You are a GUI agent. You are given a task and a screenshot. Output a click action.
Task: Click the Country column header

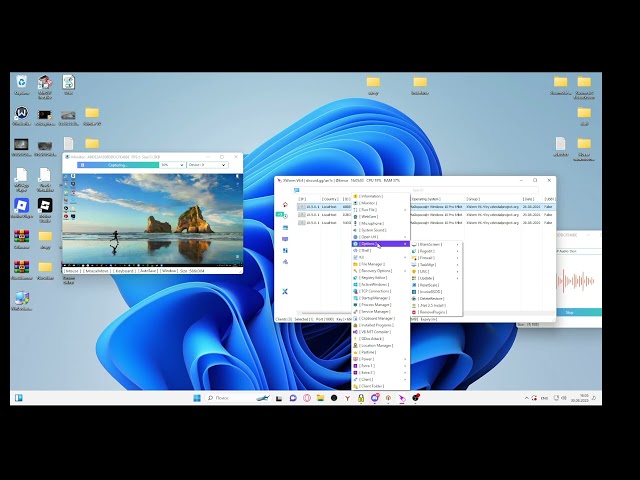pos(330,199)
